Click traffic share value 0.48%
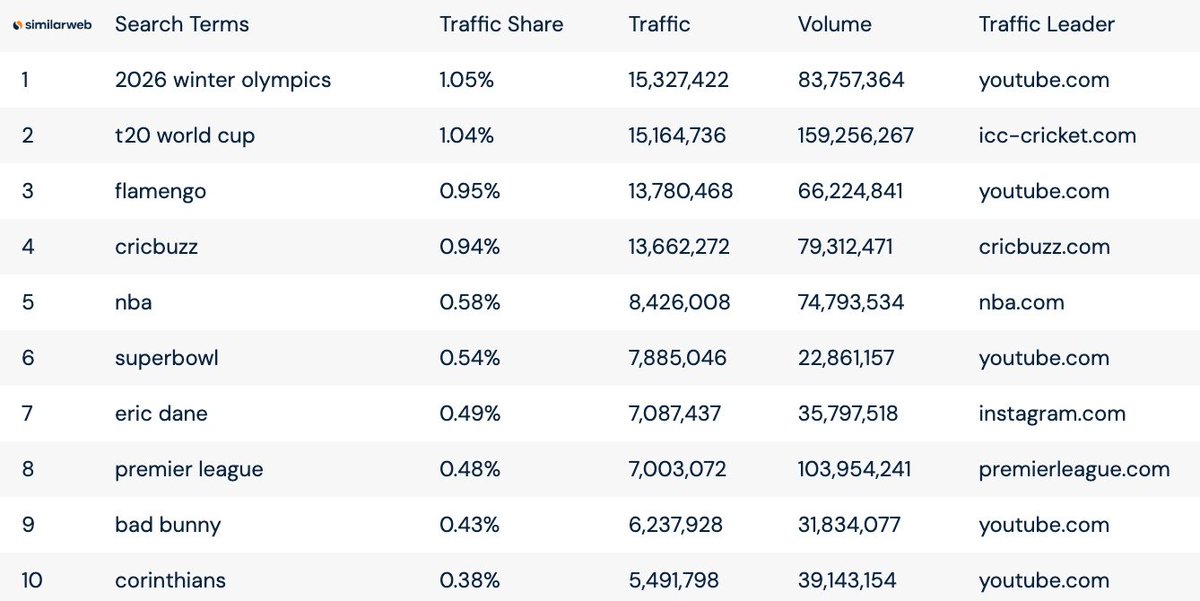 pos(470,469)
